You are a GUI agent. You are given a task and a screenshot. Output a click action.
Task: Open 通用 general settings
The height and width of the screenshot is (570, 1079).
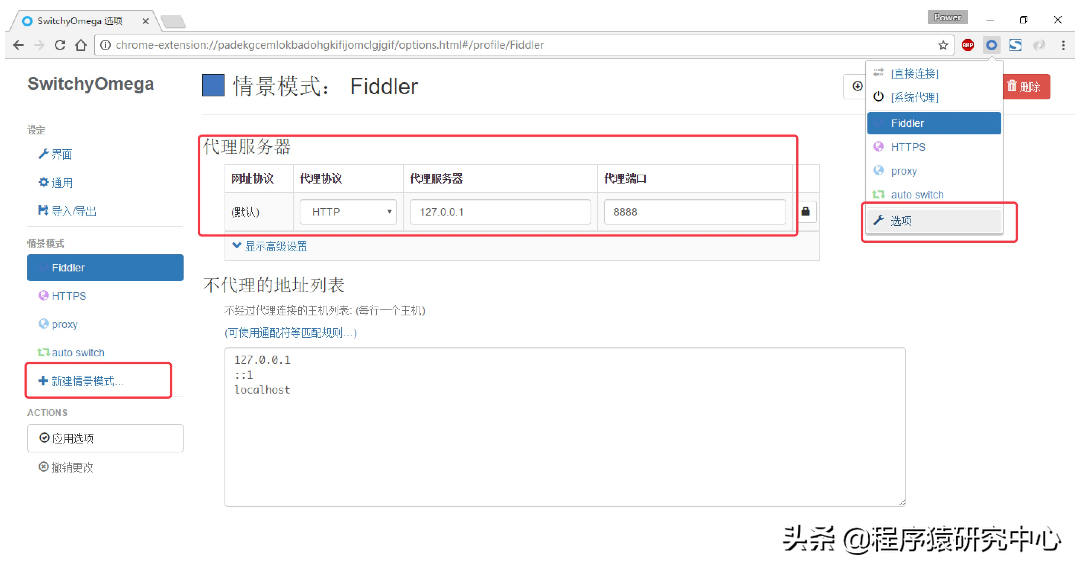tap(55, 182)
